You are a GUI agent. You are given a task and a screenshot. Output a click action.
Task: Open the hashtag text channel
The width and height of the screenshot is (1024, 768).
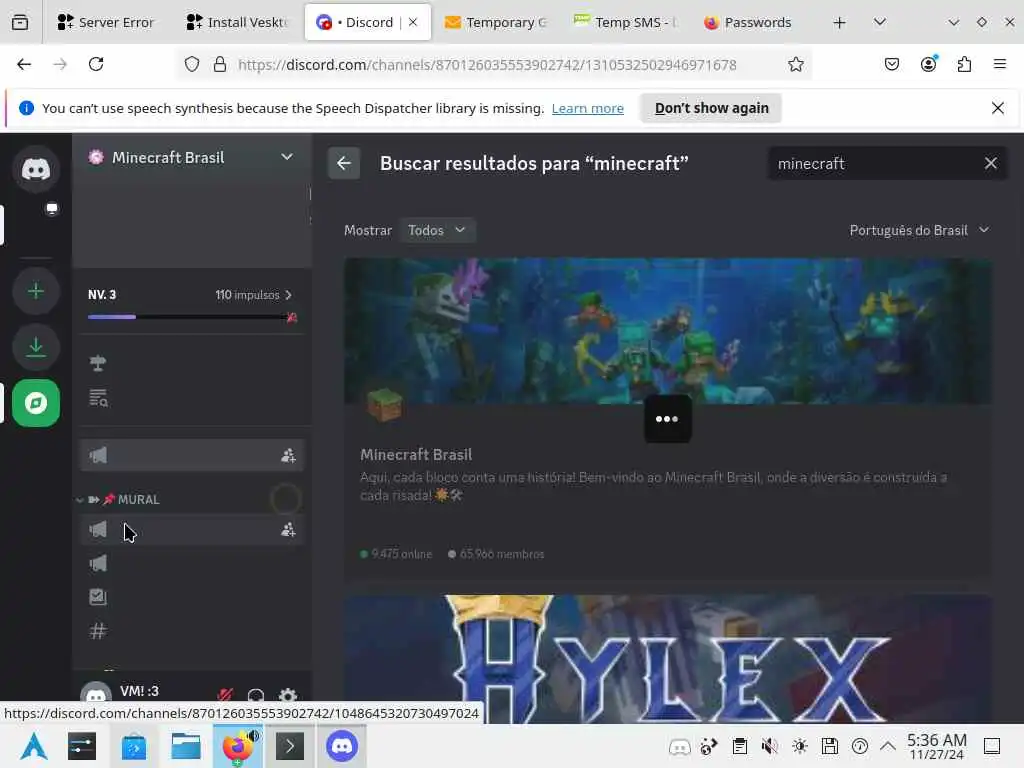point(98,631)
